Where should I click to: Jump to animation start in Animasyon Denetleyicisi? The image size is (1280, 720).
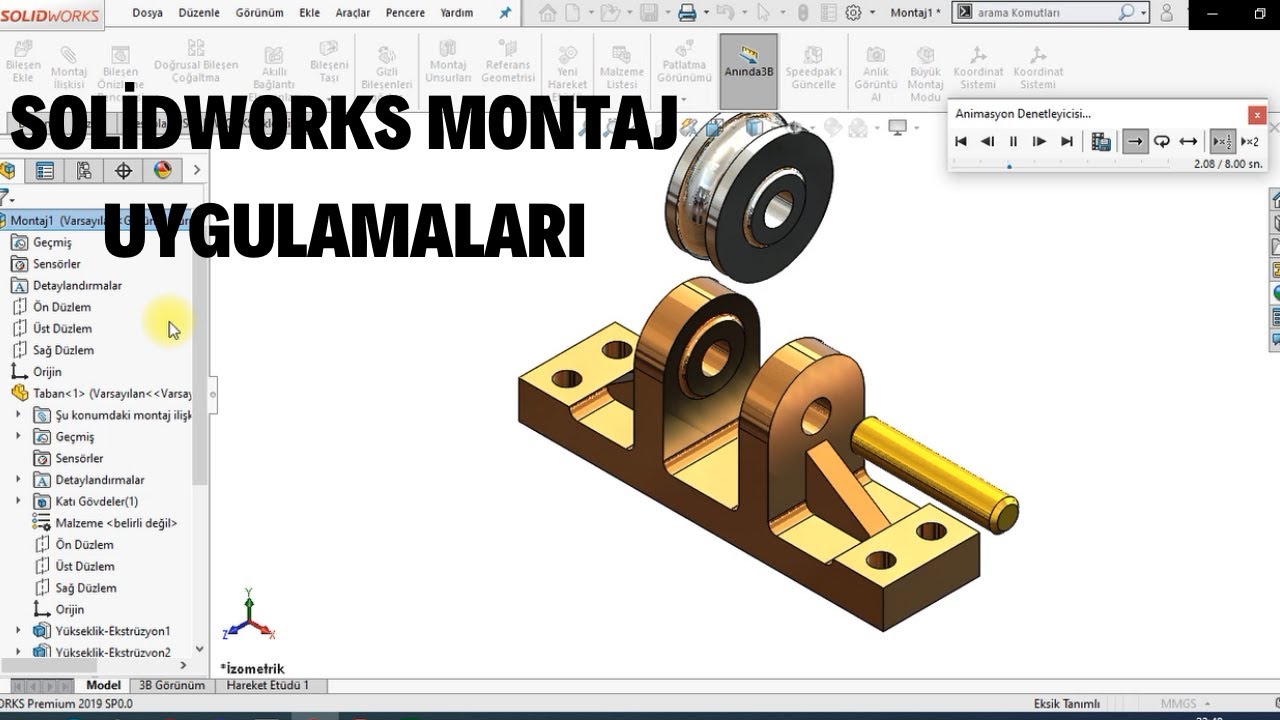[x=961, y=141]
